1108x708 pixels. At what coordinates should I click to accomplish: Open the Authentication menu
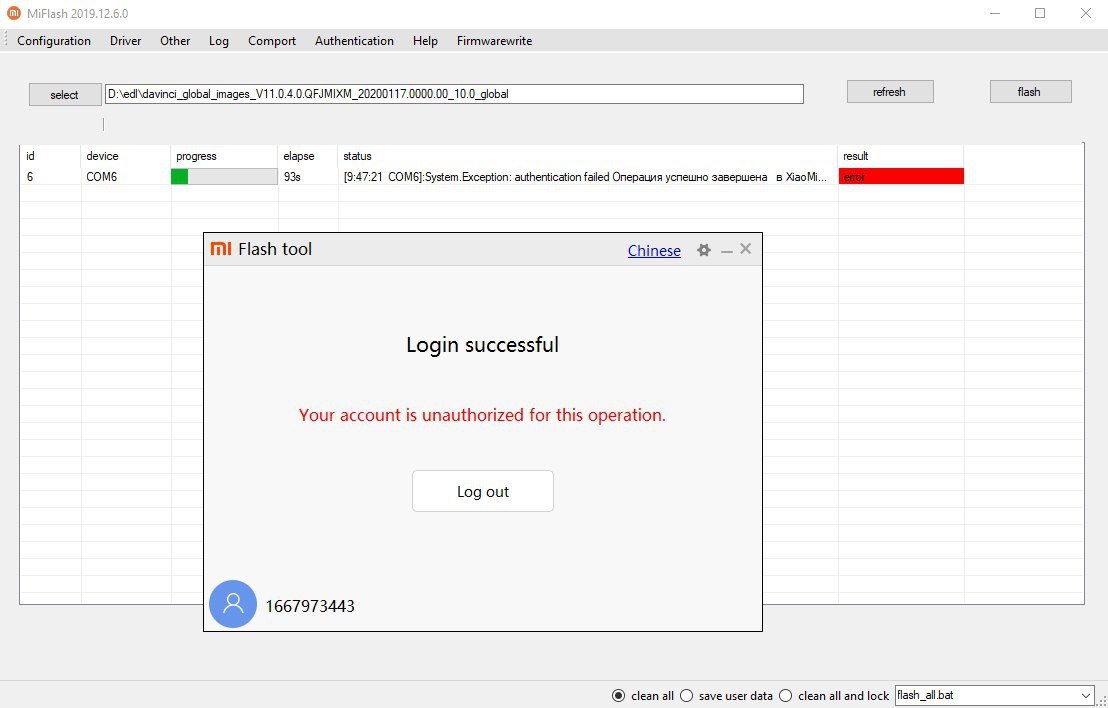(354, 41)
